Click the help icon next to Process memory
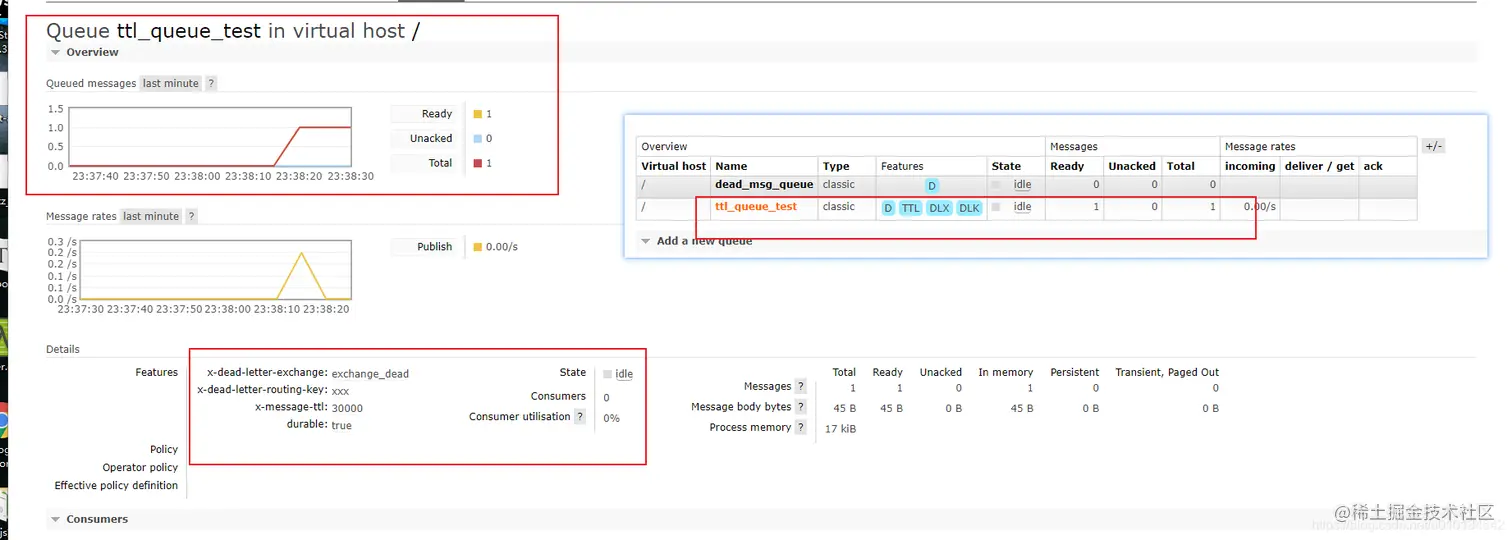The image size is (1512, 540). [800, 427]
